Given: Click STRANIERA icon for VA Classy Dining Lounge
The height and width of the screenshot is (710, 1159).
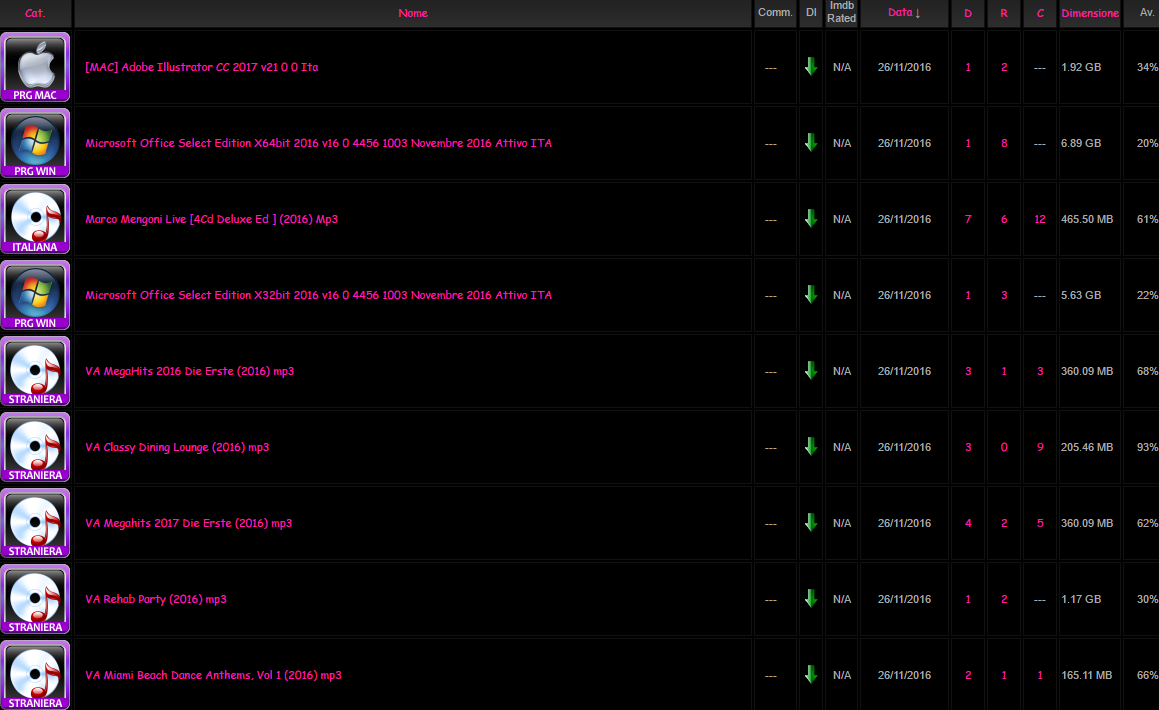Looking at the screenshot, I should click(35, 448).
